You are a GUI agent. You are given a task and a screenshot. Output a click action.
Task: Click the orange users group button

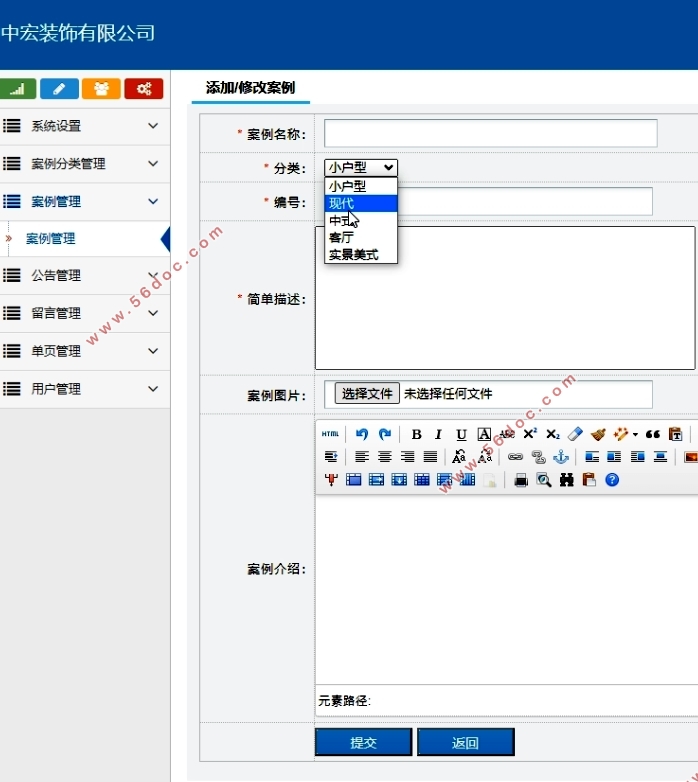pos(101,89)
